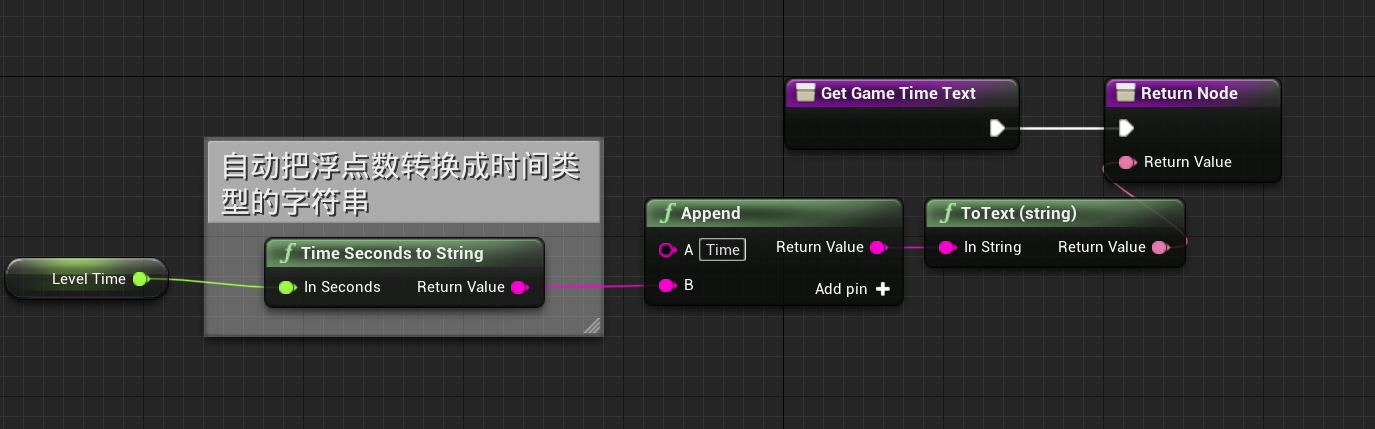The image size is (1375, 429).
Task: Click the function icon on Time Seconds to String
Action: tap(287, 253)
